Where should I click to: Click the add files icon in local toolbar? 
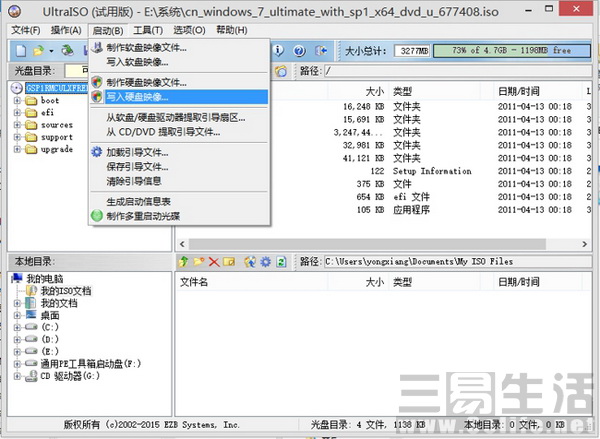pyautogui.click(x=250, y=262)
